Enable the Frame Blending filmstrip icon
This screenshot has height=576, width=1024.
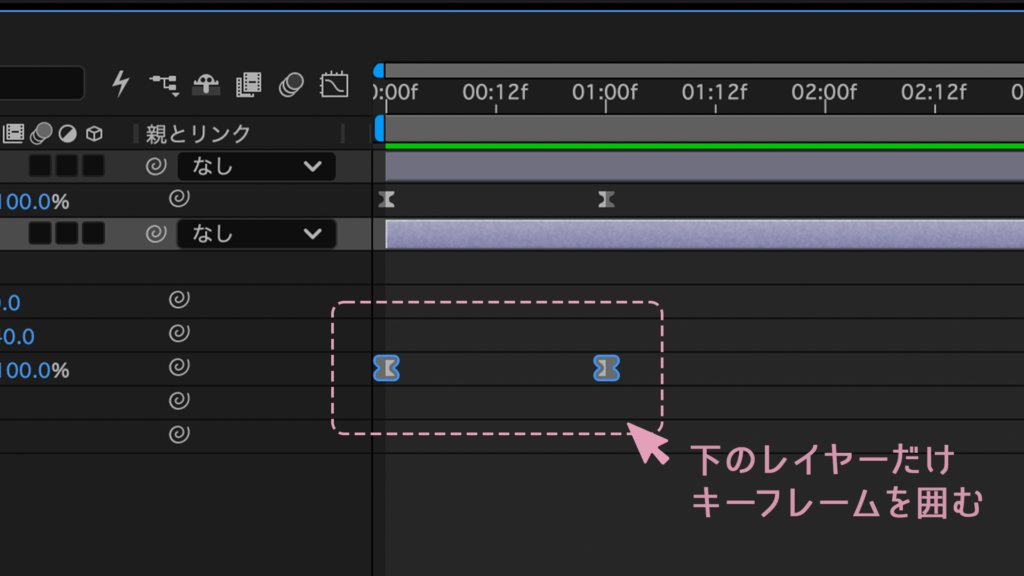click(249, 84)
